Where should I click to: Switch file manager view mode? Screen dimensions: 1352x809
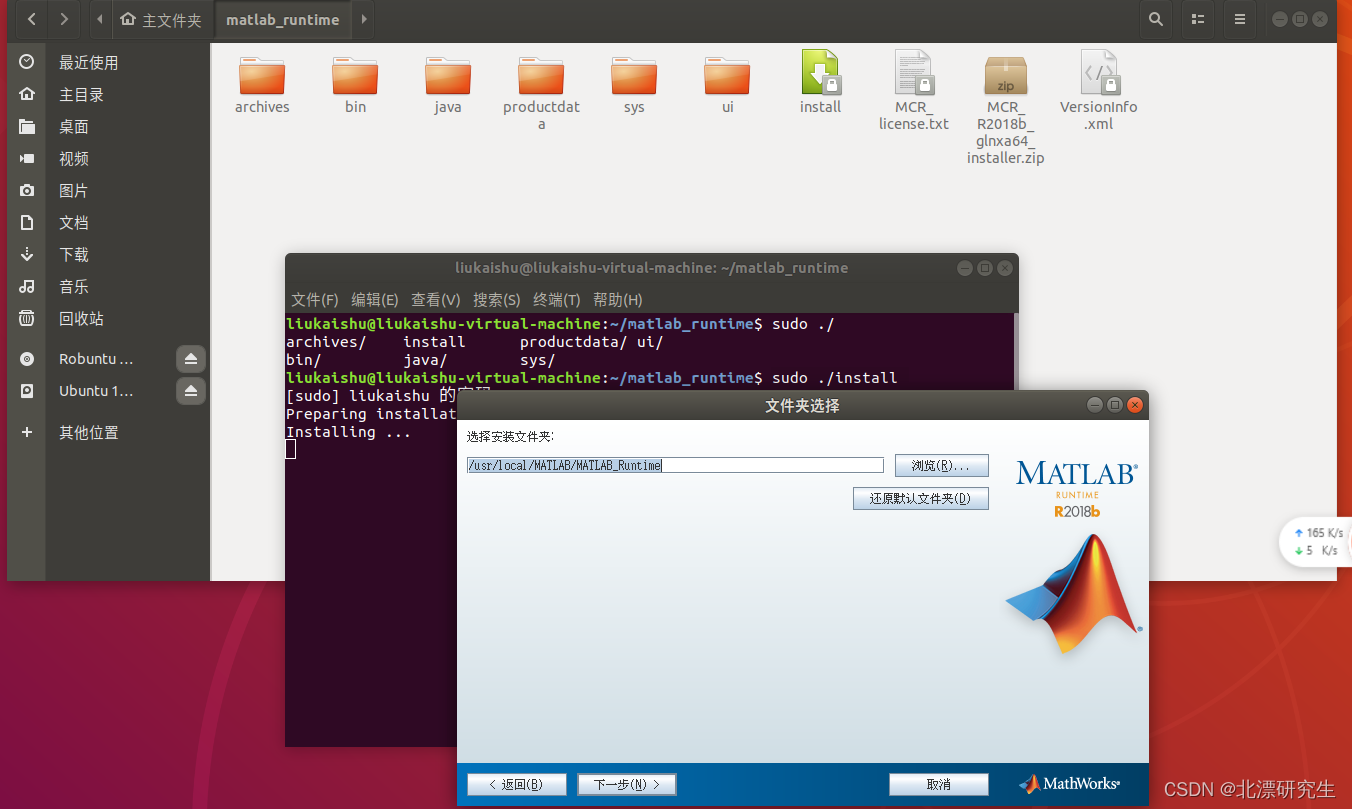point(1198,19)
